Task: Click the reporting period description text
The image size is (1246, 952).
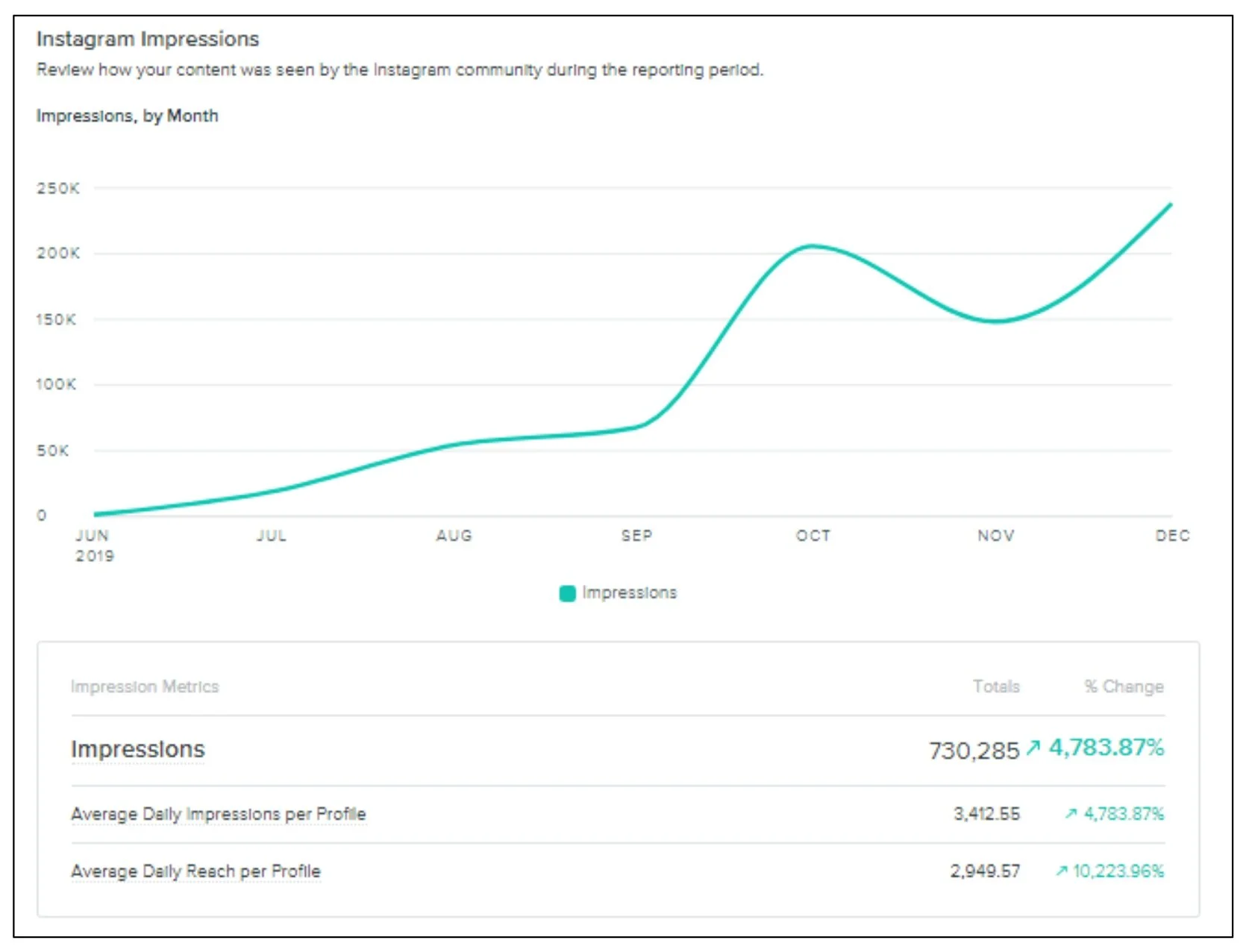Action: tap(400, 70)
